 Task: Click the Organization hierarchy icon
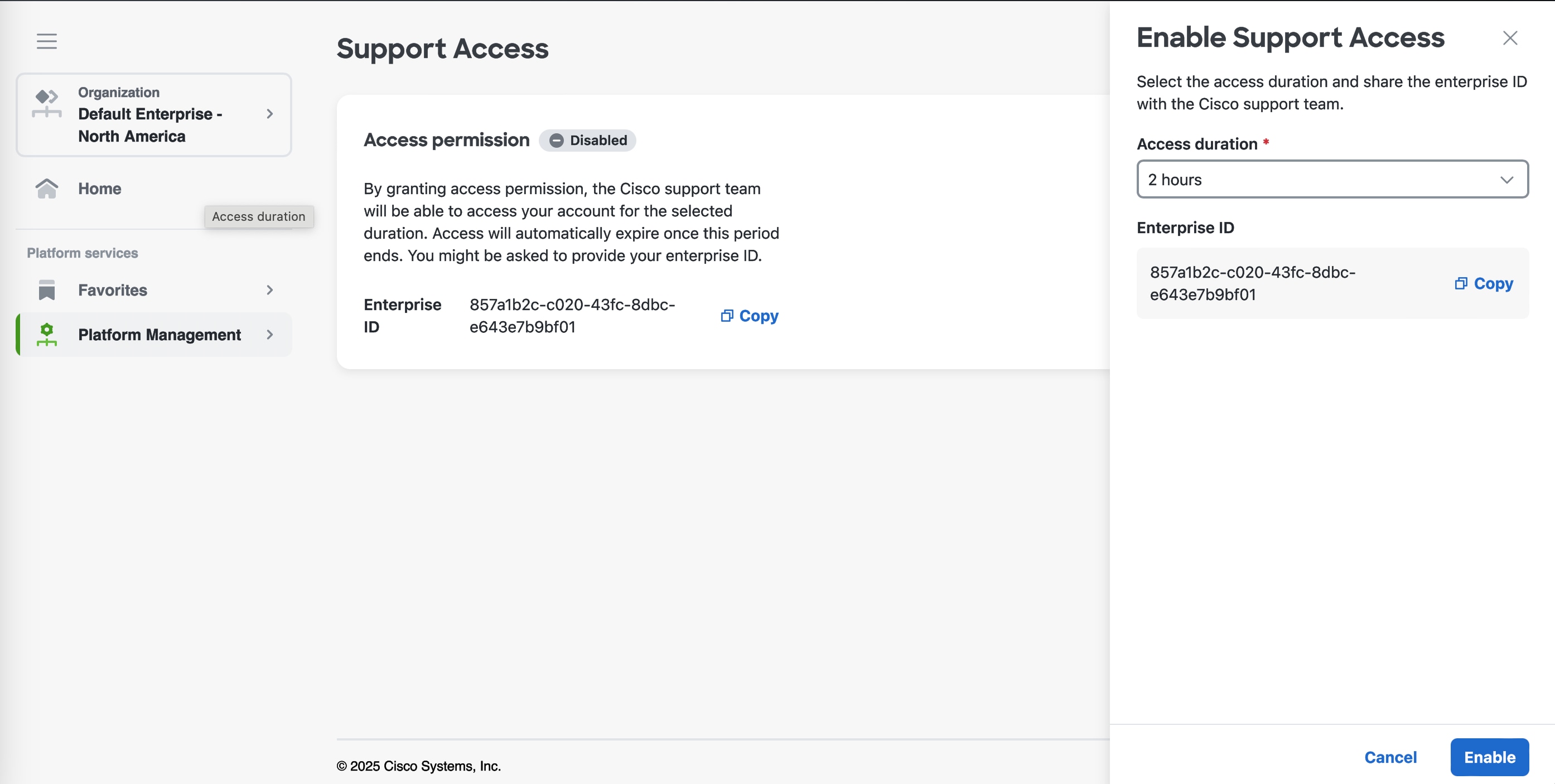point(46,103)
